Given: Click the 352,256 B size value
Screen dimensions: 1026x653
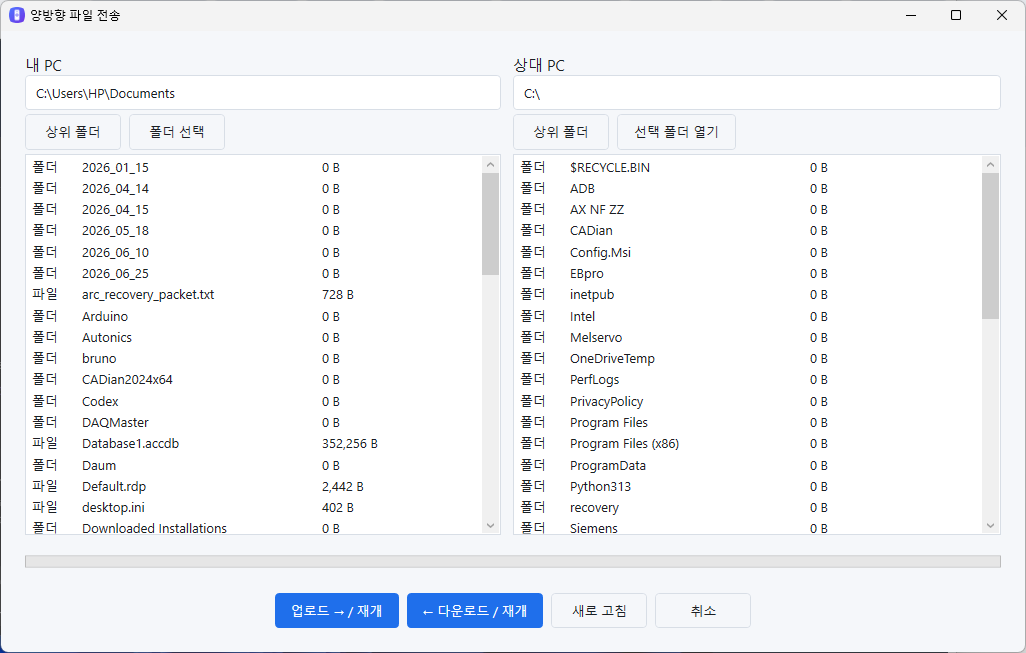Looking at the screenshot, I should [x=349, y=444].
